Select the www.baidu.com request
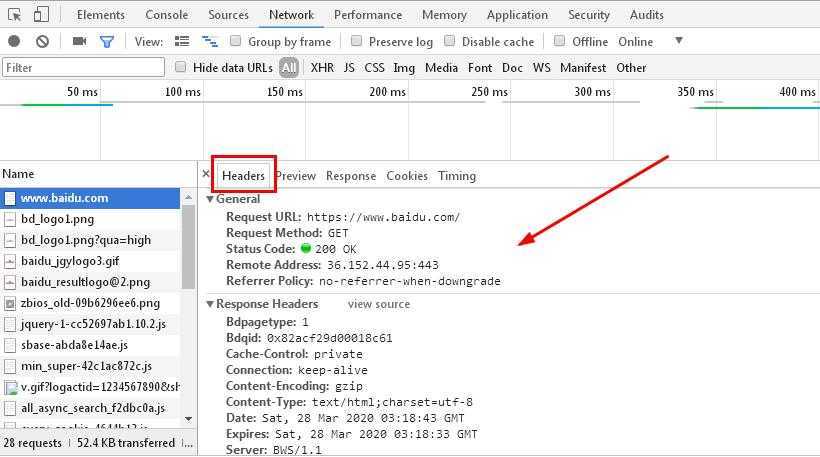 point(90,198)
